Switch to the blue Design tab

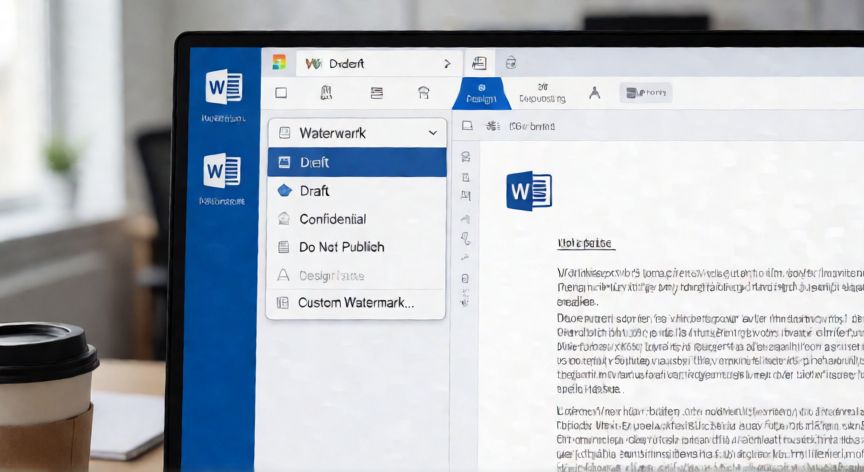pos(482,94)
